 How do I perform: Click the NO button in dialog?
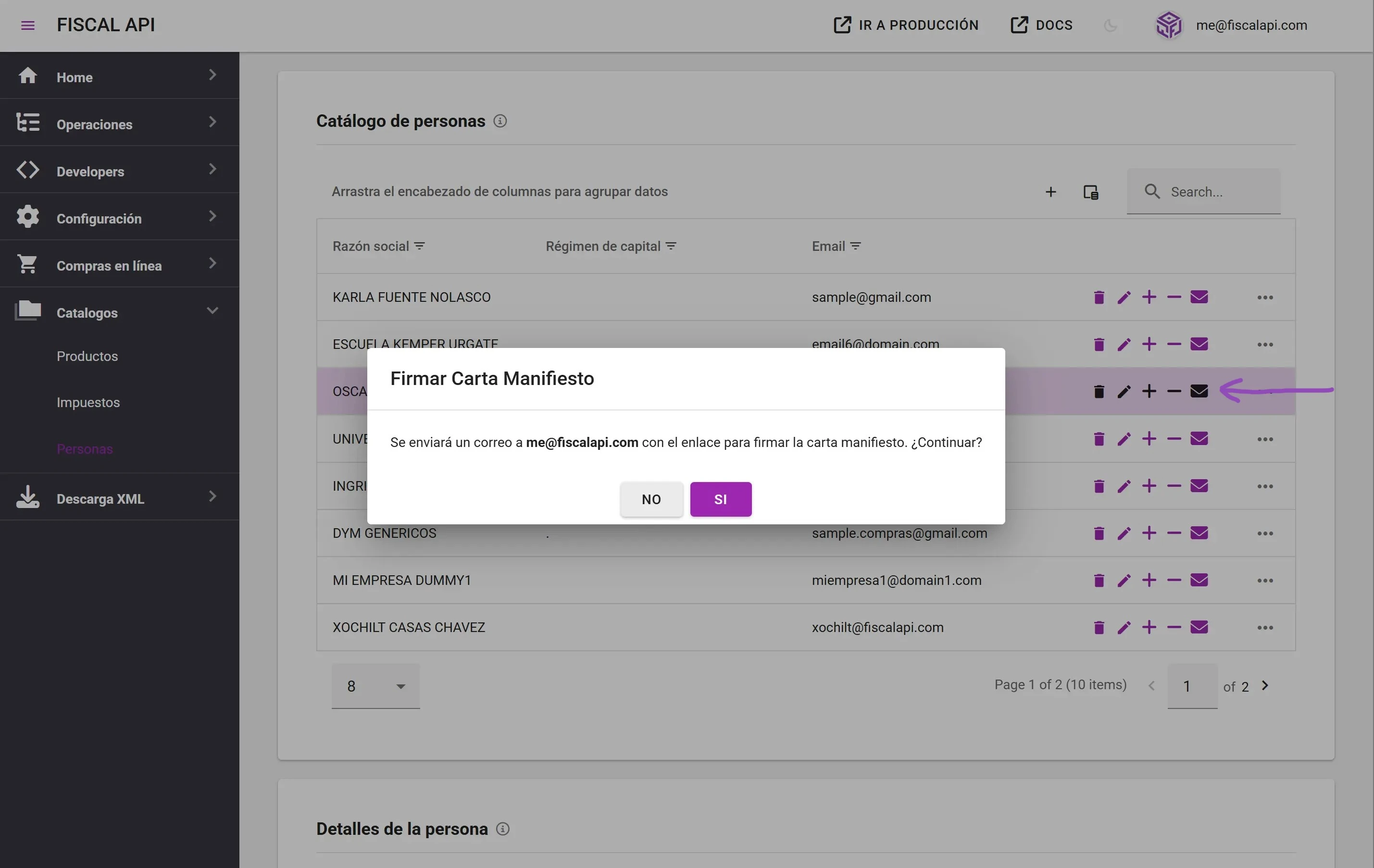[x=651, y=499]
